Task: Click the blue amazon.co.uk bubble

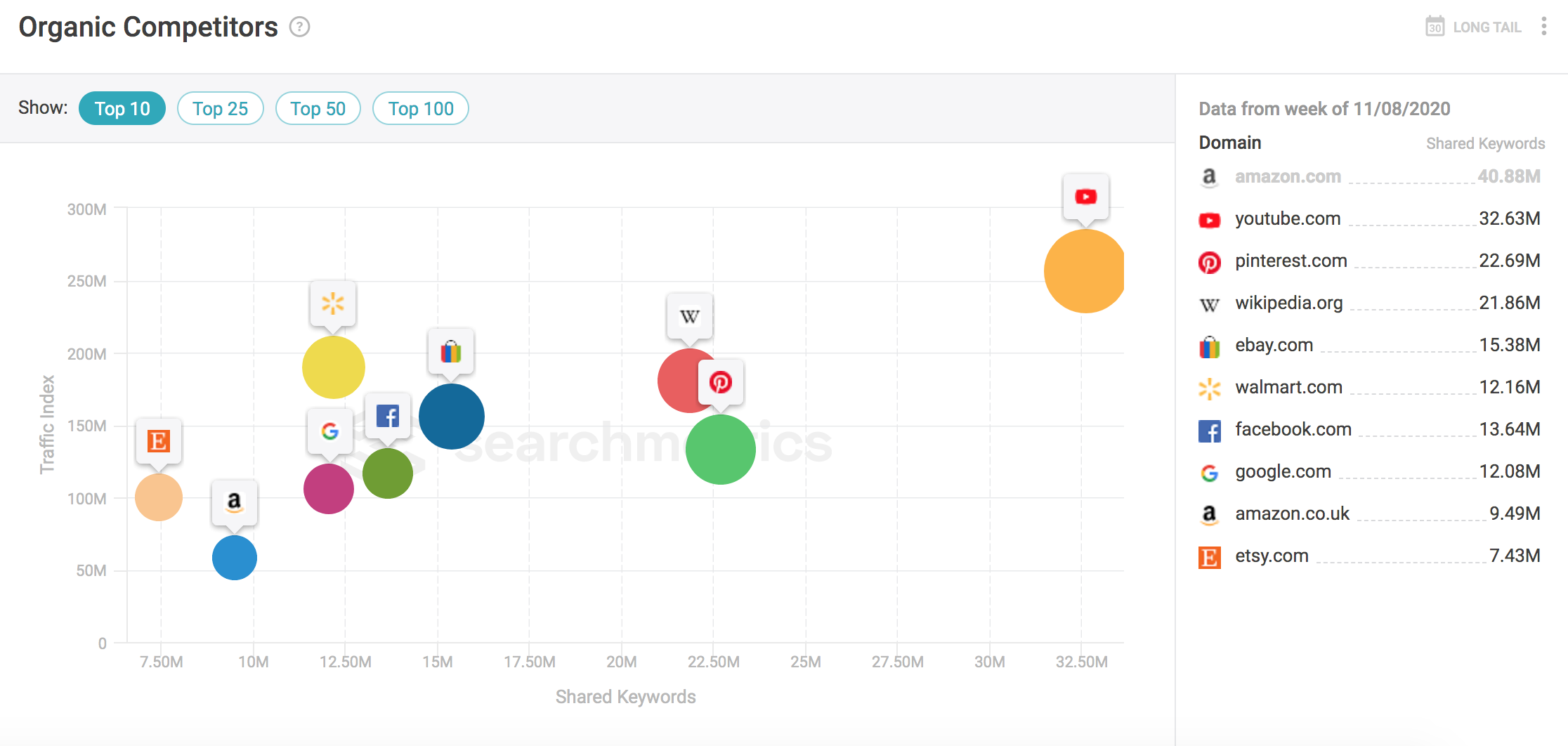Action: (235, 558)
